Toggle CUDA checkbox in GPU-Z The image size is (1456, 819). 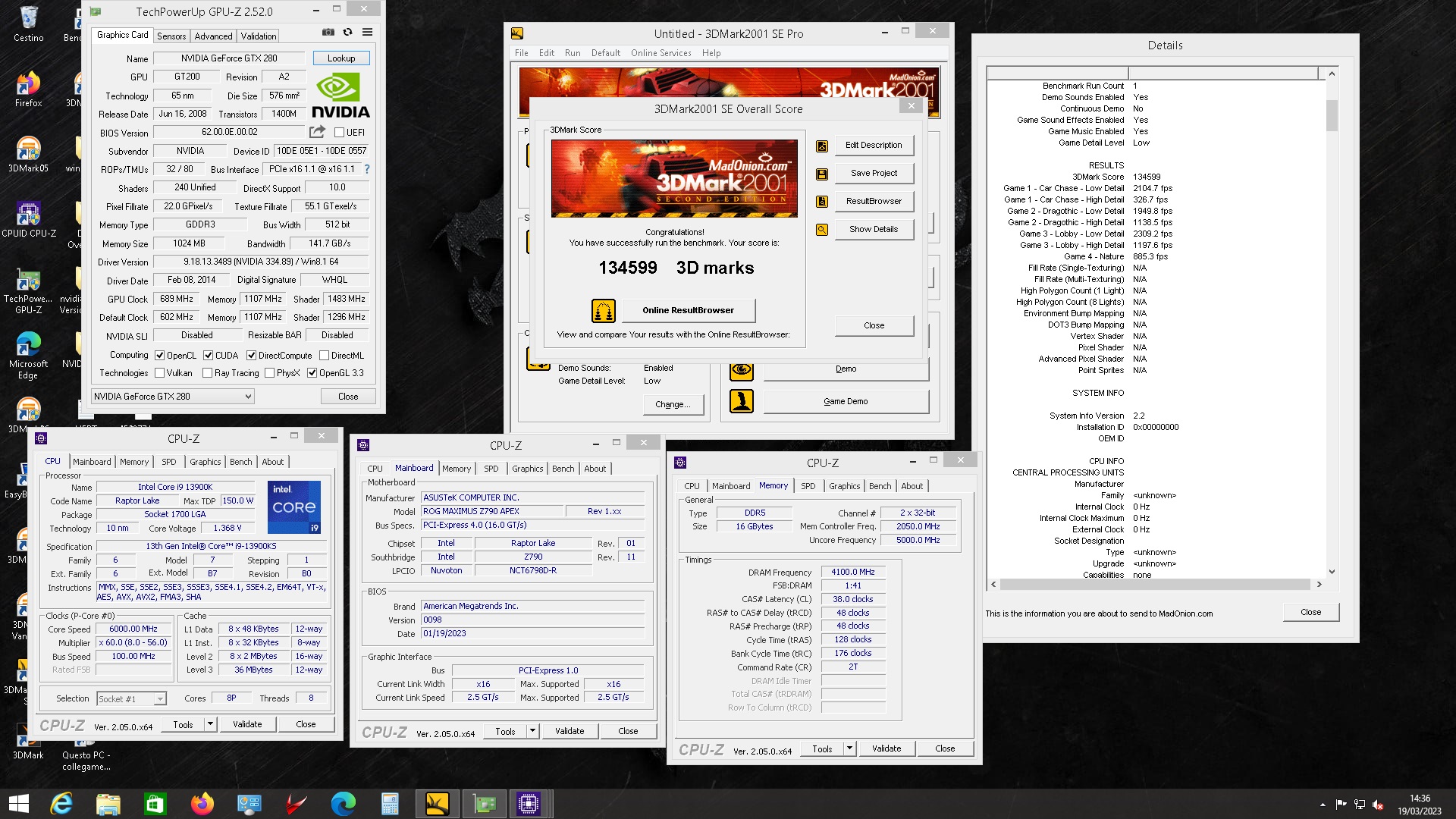(x=208, y=356)
